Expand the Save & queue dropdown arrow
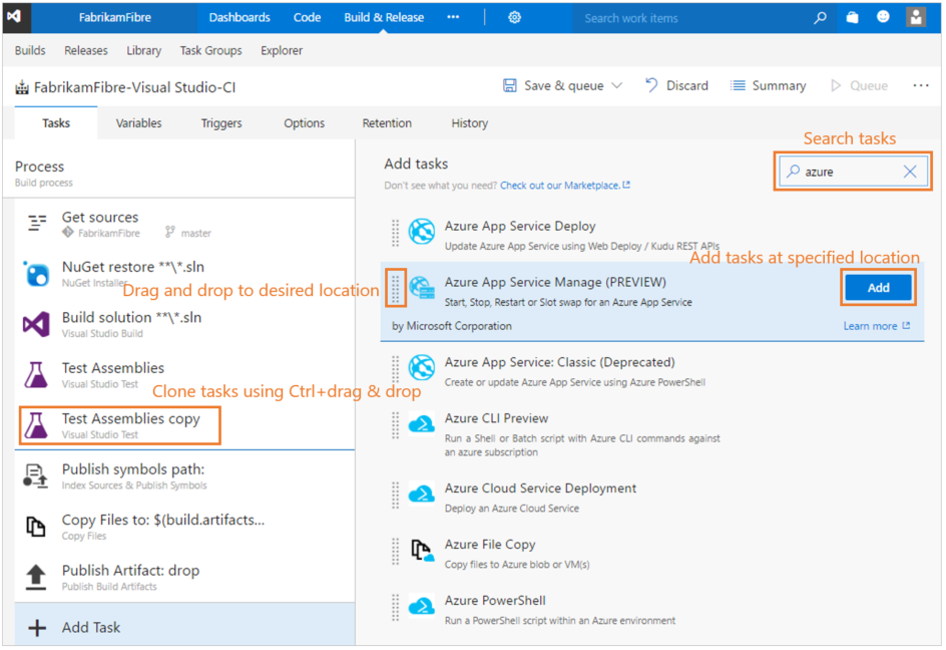 (x=617, y=86)
